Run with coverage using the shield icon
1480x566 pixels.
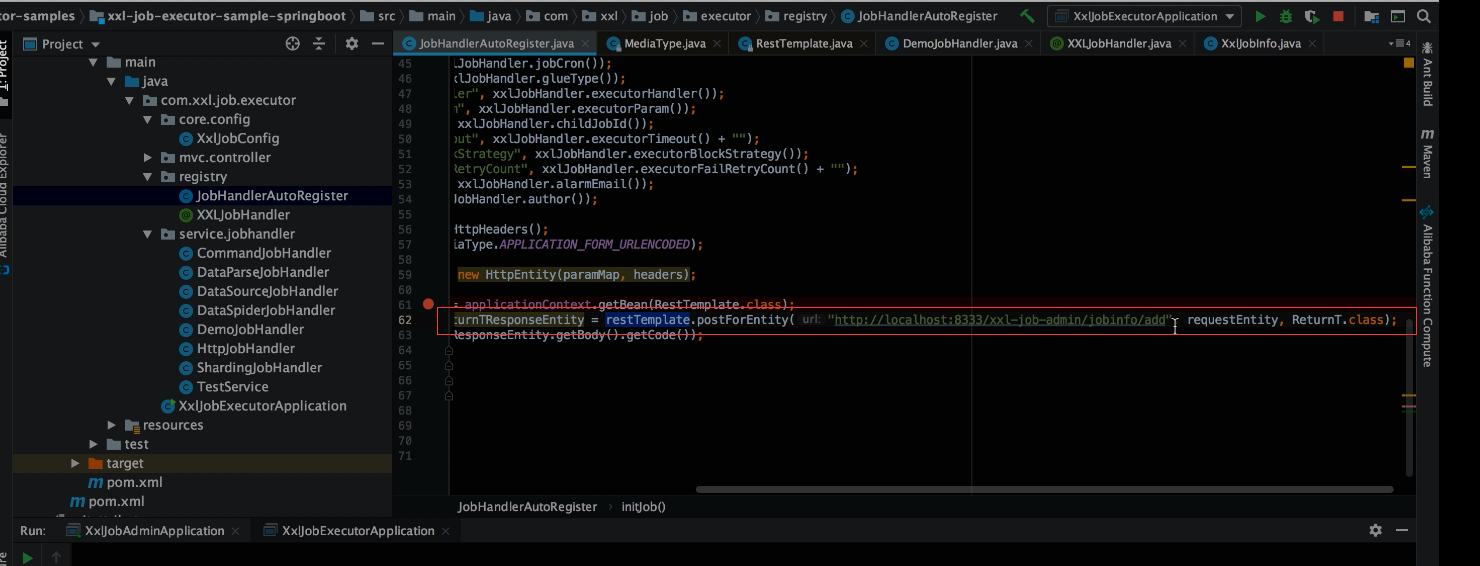(x=1311, y=16)
